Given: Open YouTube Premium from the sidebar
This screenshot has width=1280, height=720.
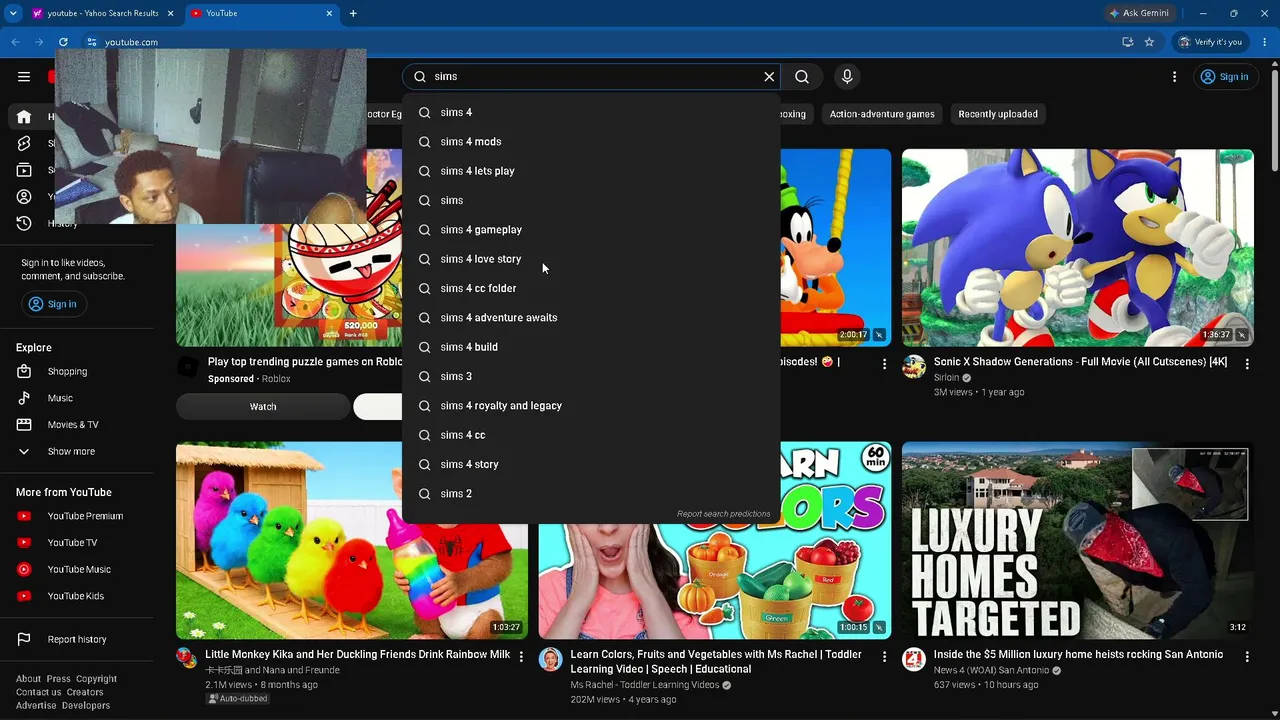Looking at the screenshot, I should click(85, 516).
